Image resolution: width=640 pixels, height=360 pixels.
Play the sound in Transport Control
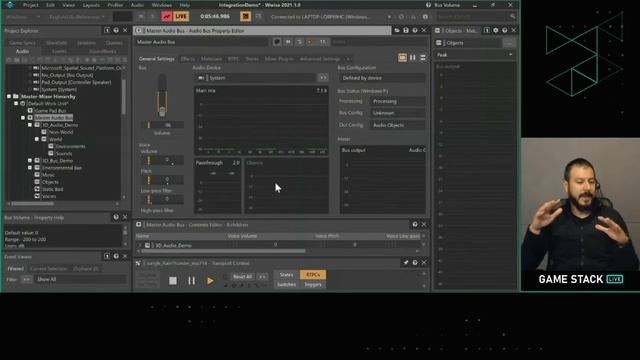(210, 281)
